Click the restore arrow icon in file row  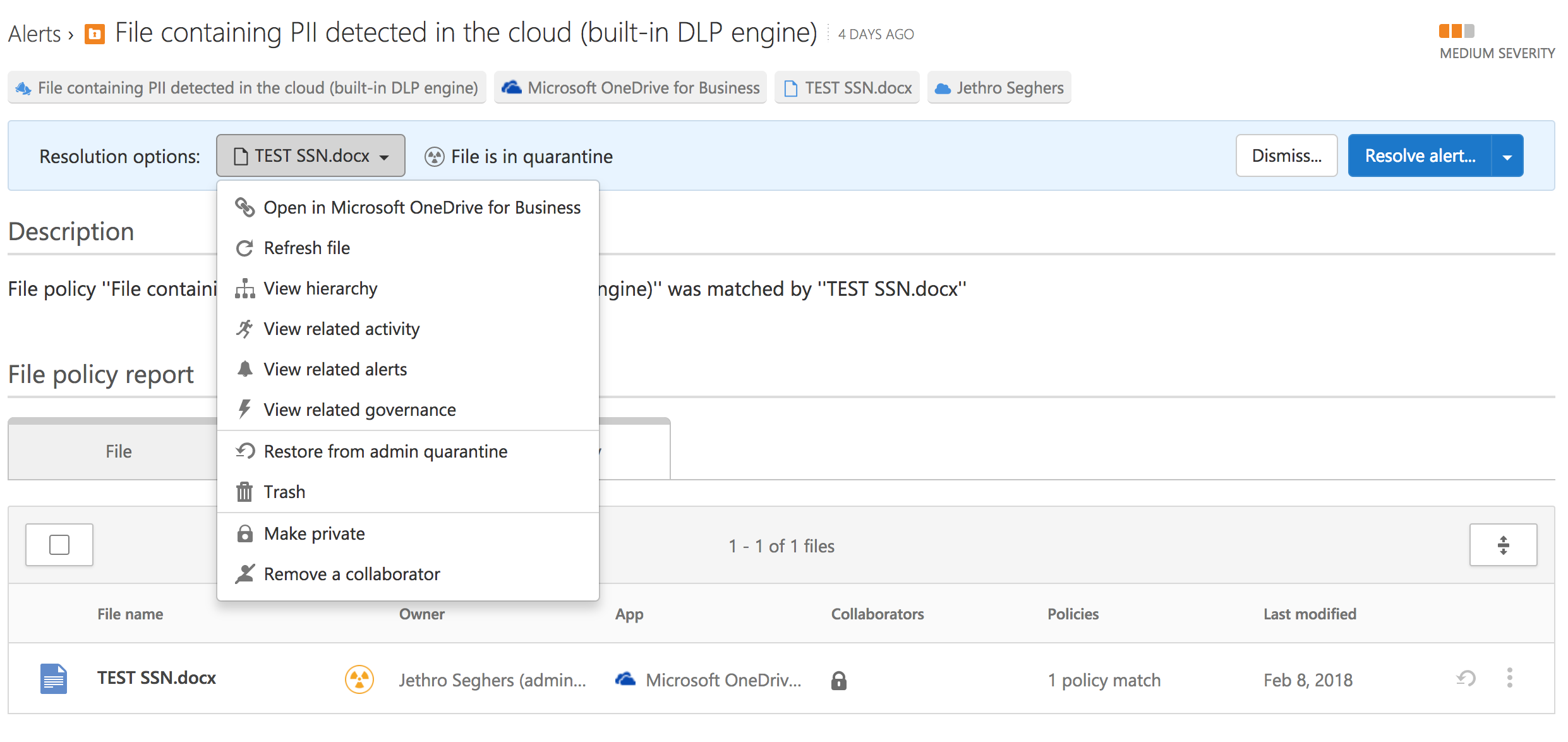(x=1466, y=679)
